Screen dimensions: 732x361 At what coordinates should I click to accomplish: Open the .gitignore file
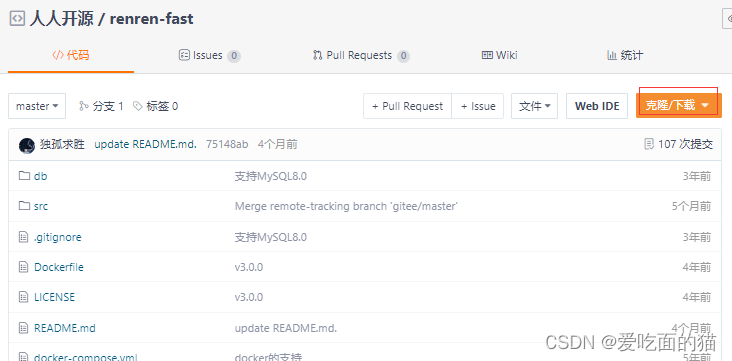[x=57, y=237]
